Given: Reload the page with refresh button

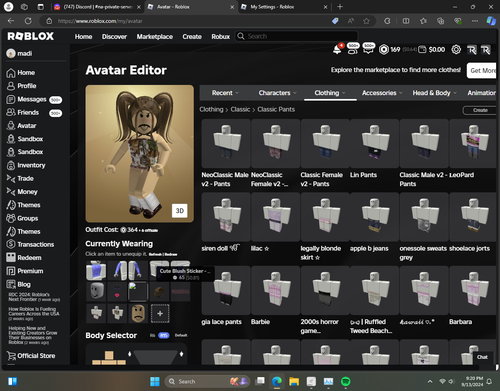Looking at the screenshot, I should [x=28, y=21].
